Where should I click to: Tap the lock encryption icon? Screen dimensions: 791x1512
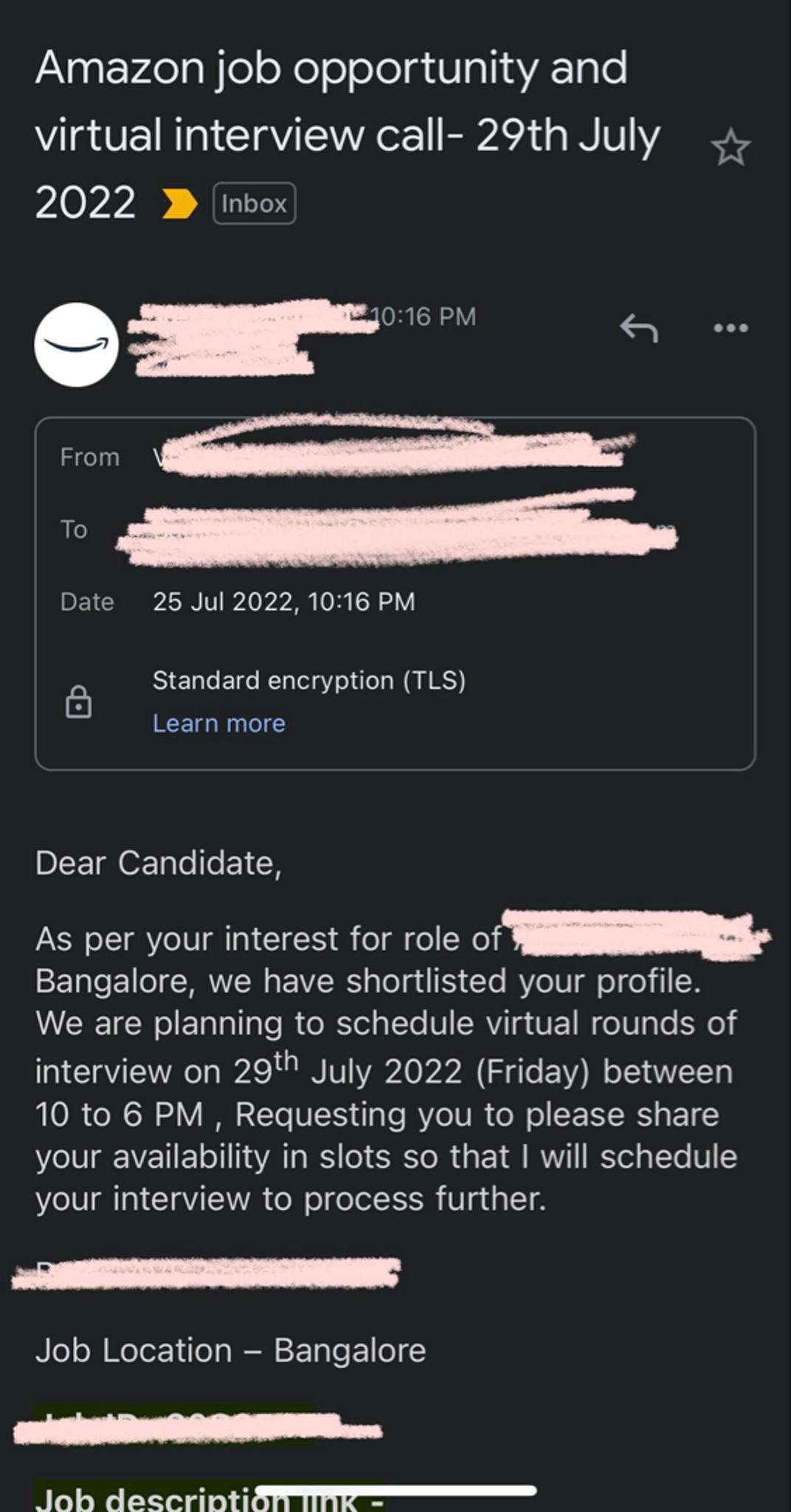[78, 701]
